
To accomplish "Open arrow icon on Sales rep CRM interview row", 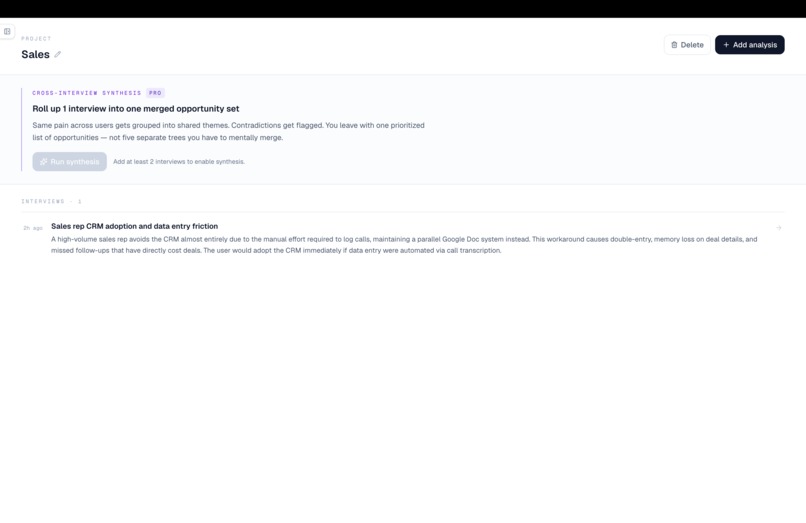I will pyautogui.click(x=779, y=227).
